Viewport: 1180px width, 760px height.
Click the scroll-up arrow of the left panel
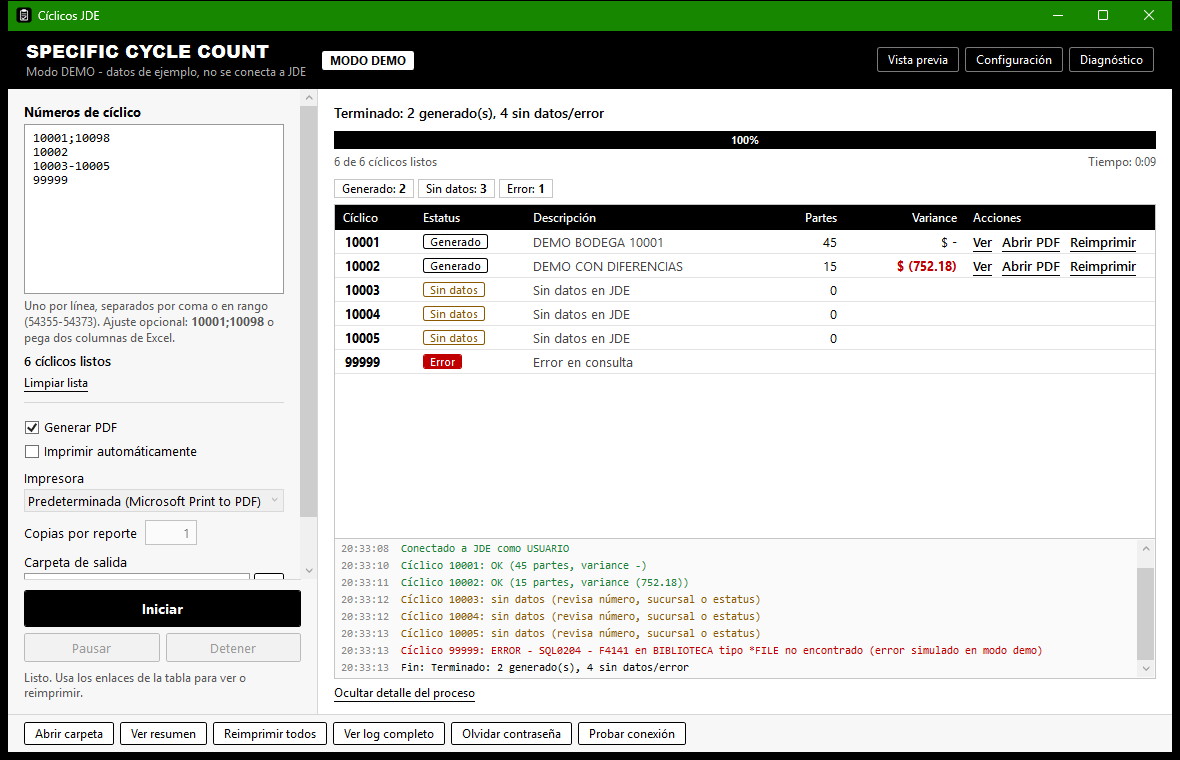pyautogui.click(x=309, y=98)
